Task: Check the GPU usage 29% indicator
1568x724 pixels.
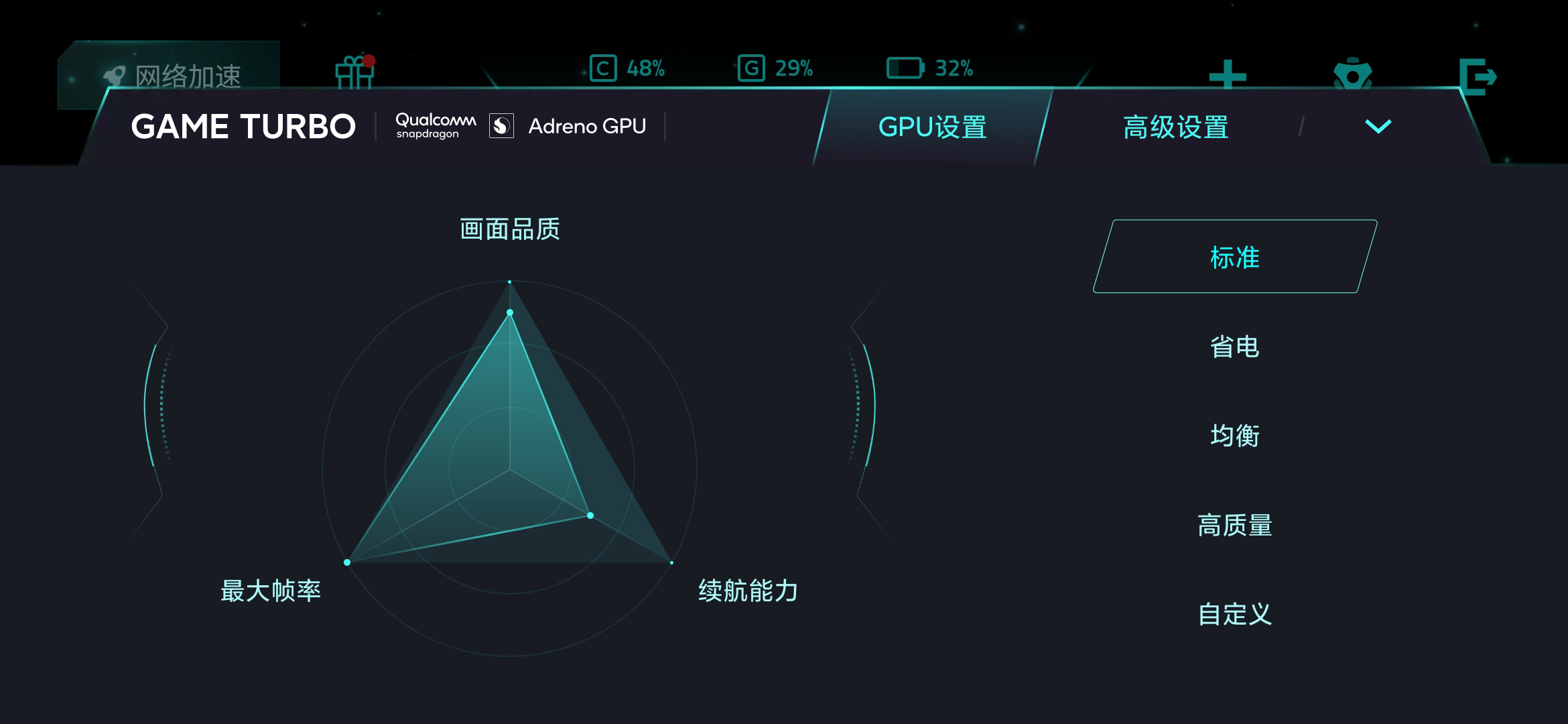Action: pyautogui.click(x=775, y=68)
